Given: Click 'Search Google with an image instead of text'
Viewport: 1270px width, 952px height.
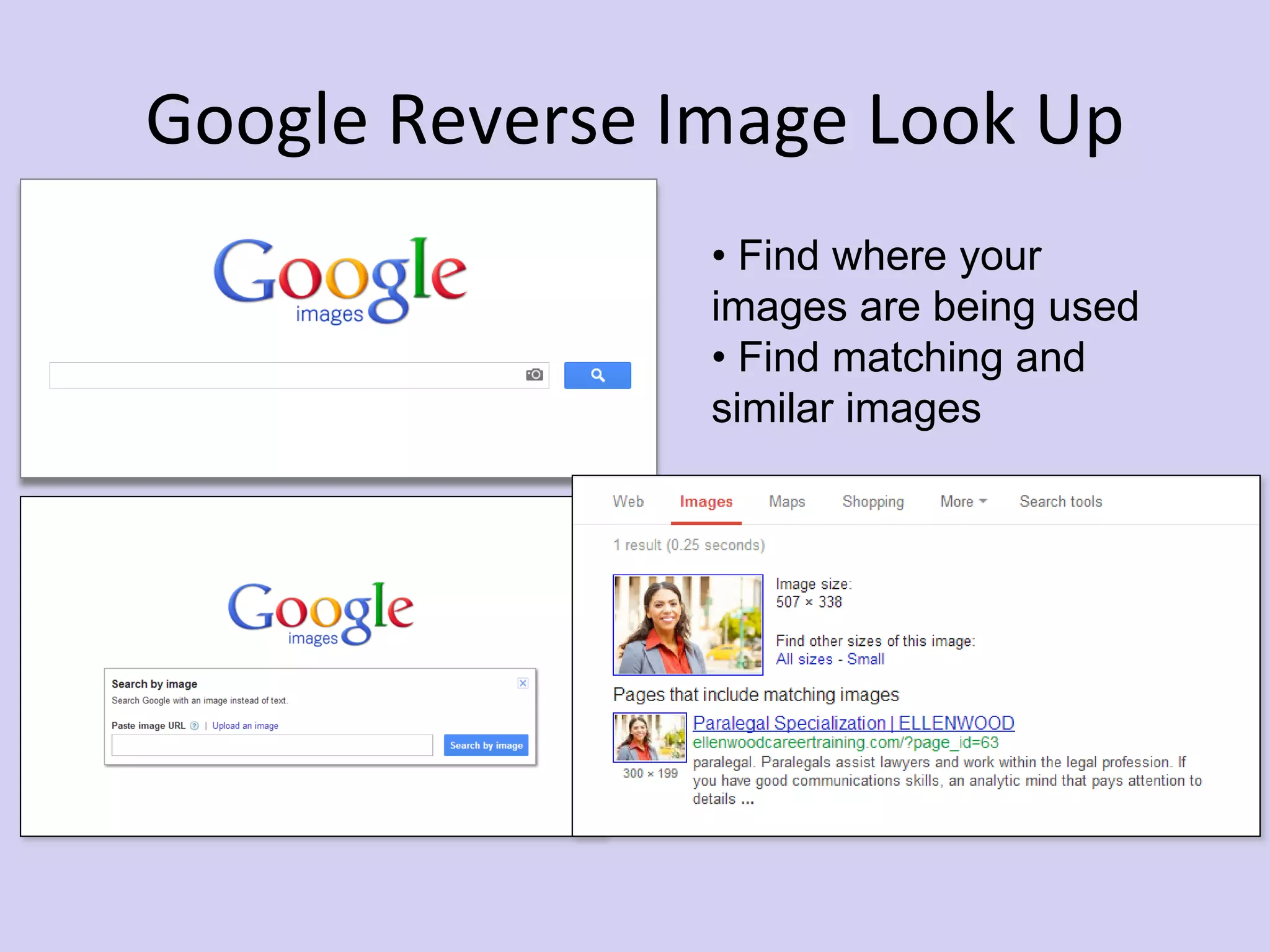Looking at the screenshot, I should (200, 700).
